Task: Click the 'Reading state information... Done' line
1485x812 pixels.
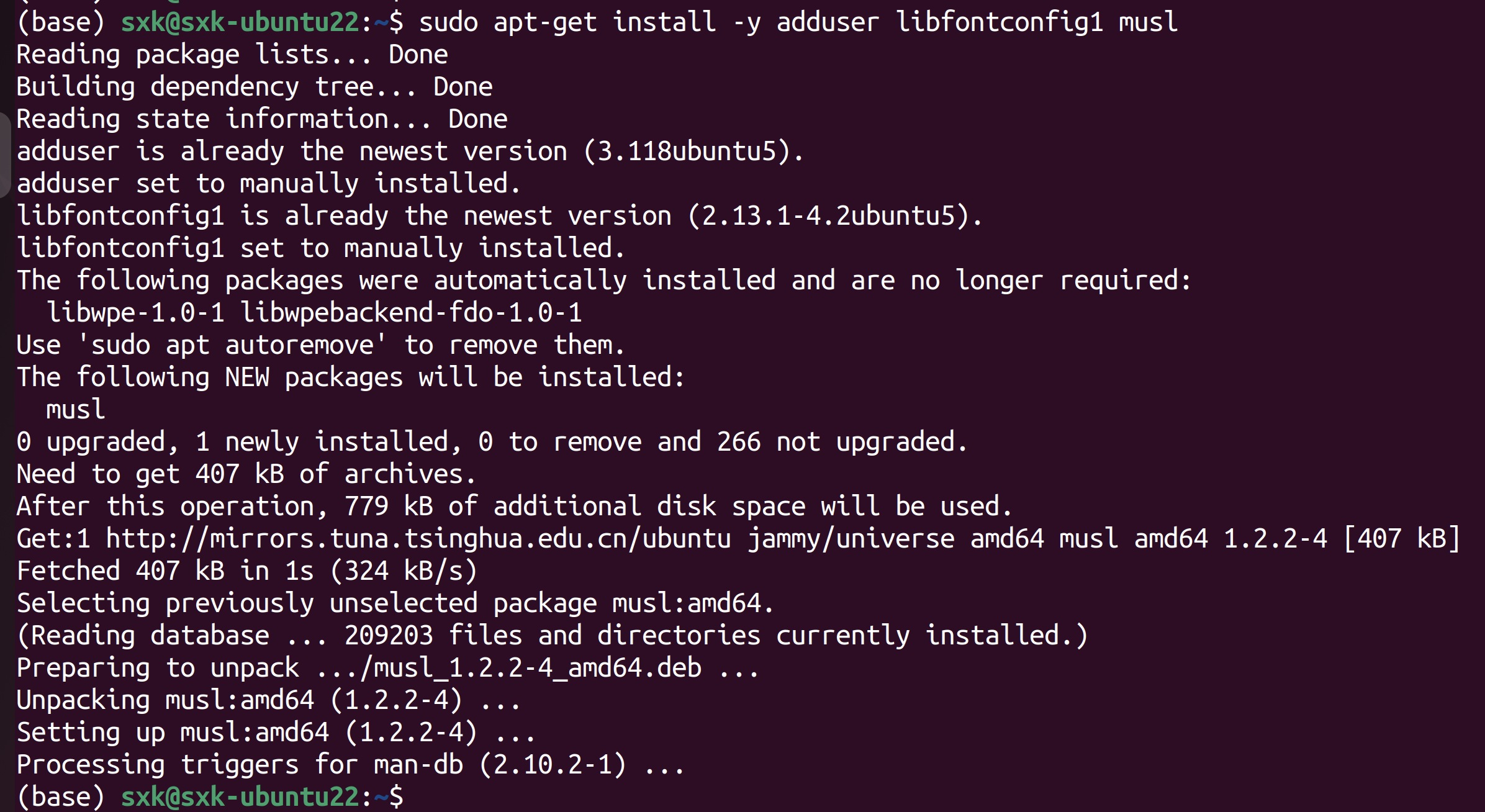Action: coord(262,119)
